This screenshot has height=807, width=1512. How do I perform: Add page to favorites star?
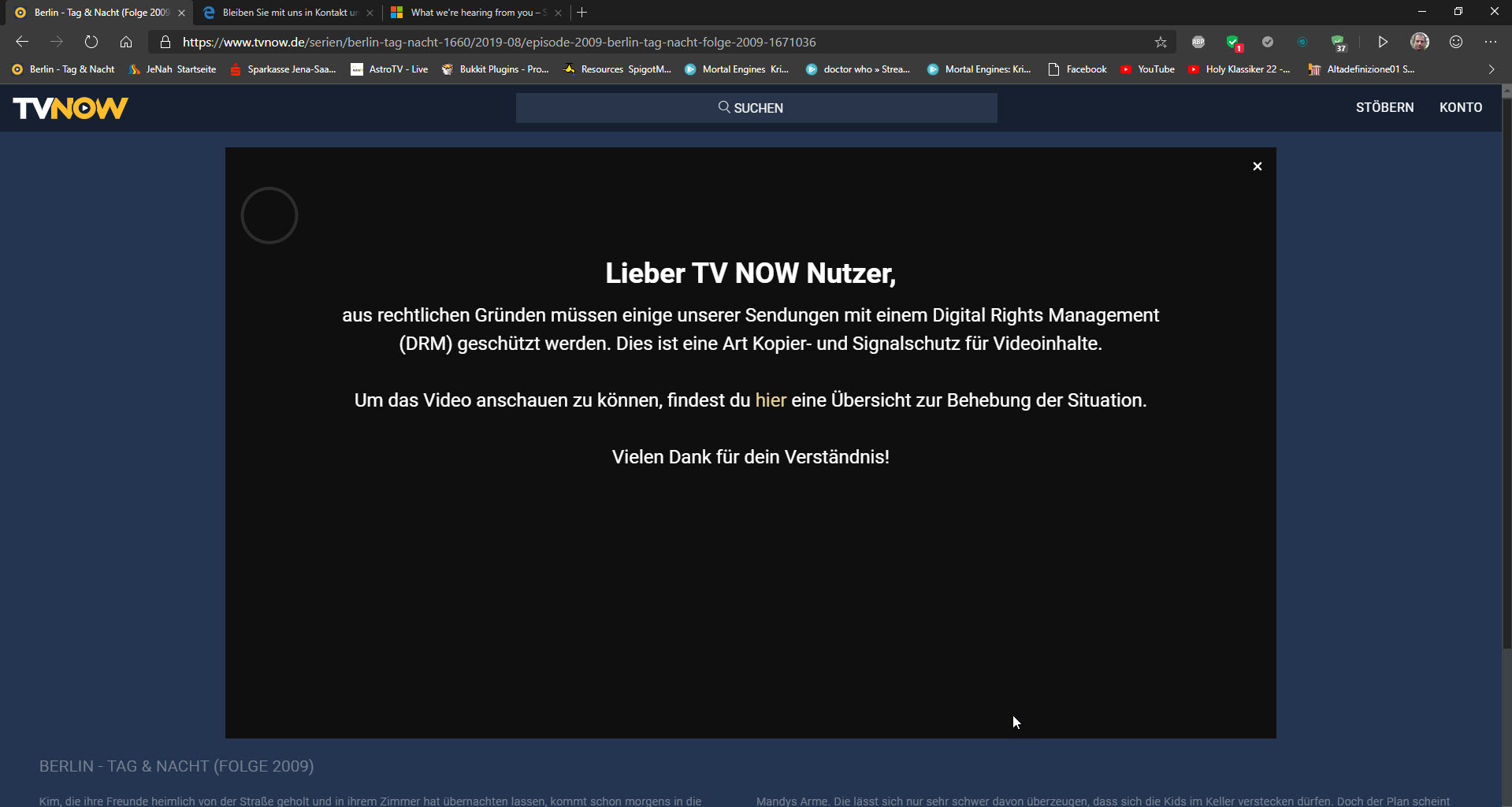coord(1161,42)
